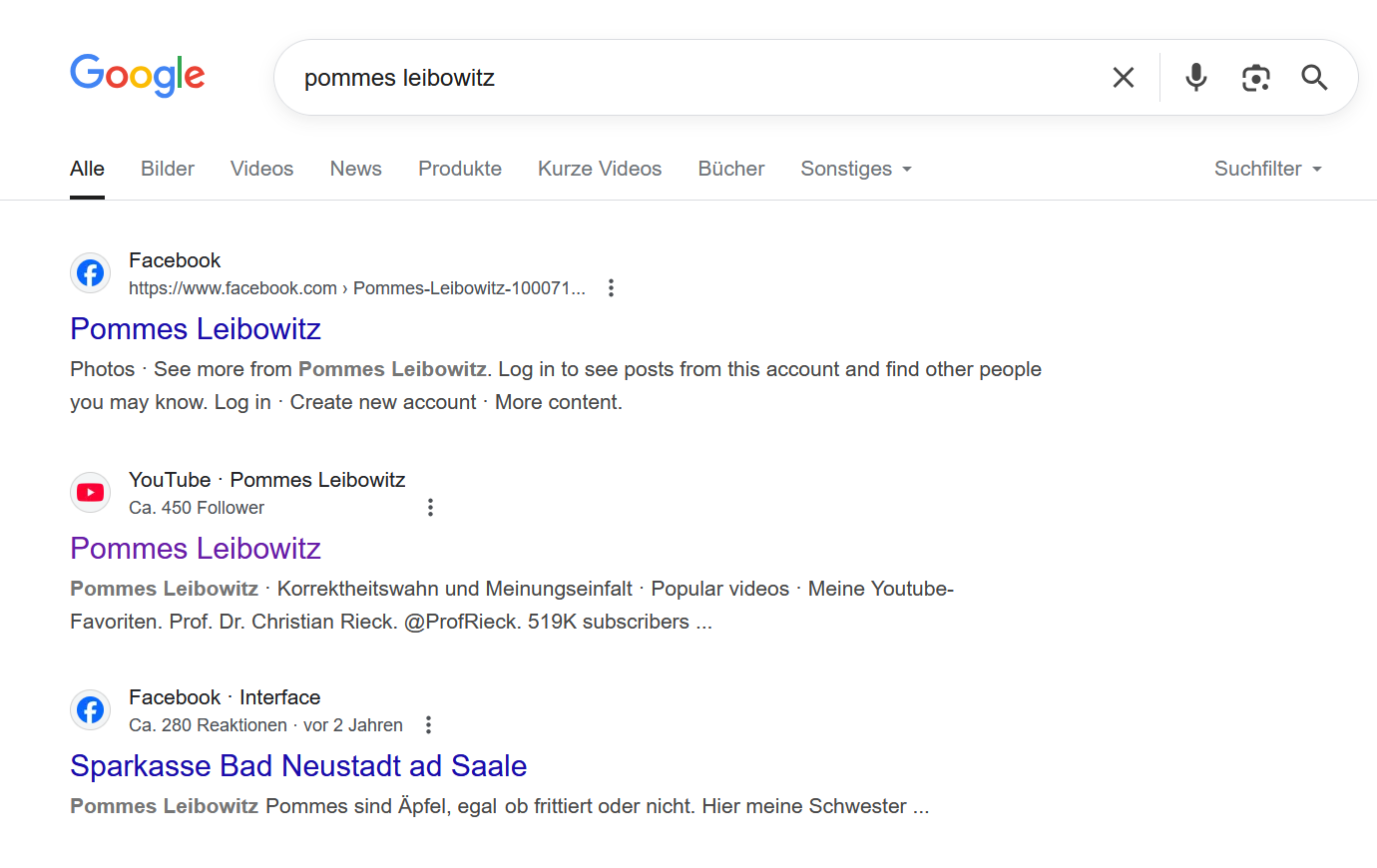
Task: Open Pommes Leibowitz Facebook result link
Action: coord(196,329)
